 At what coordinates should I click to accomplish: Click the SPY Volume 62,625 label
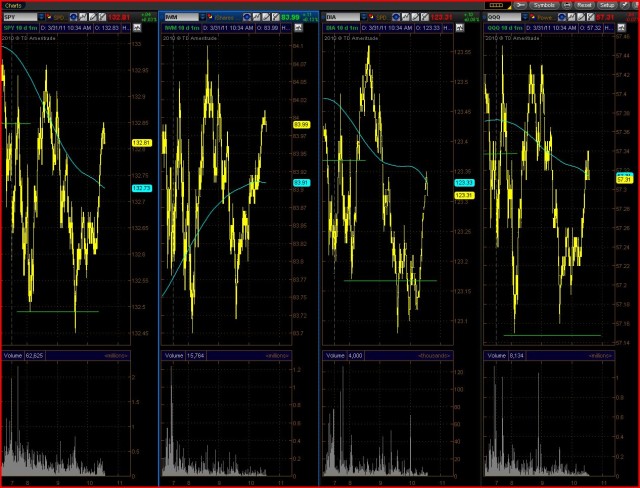23,355
